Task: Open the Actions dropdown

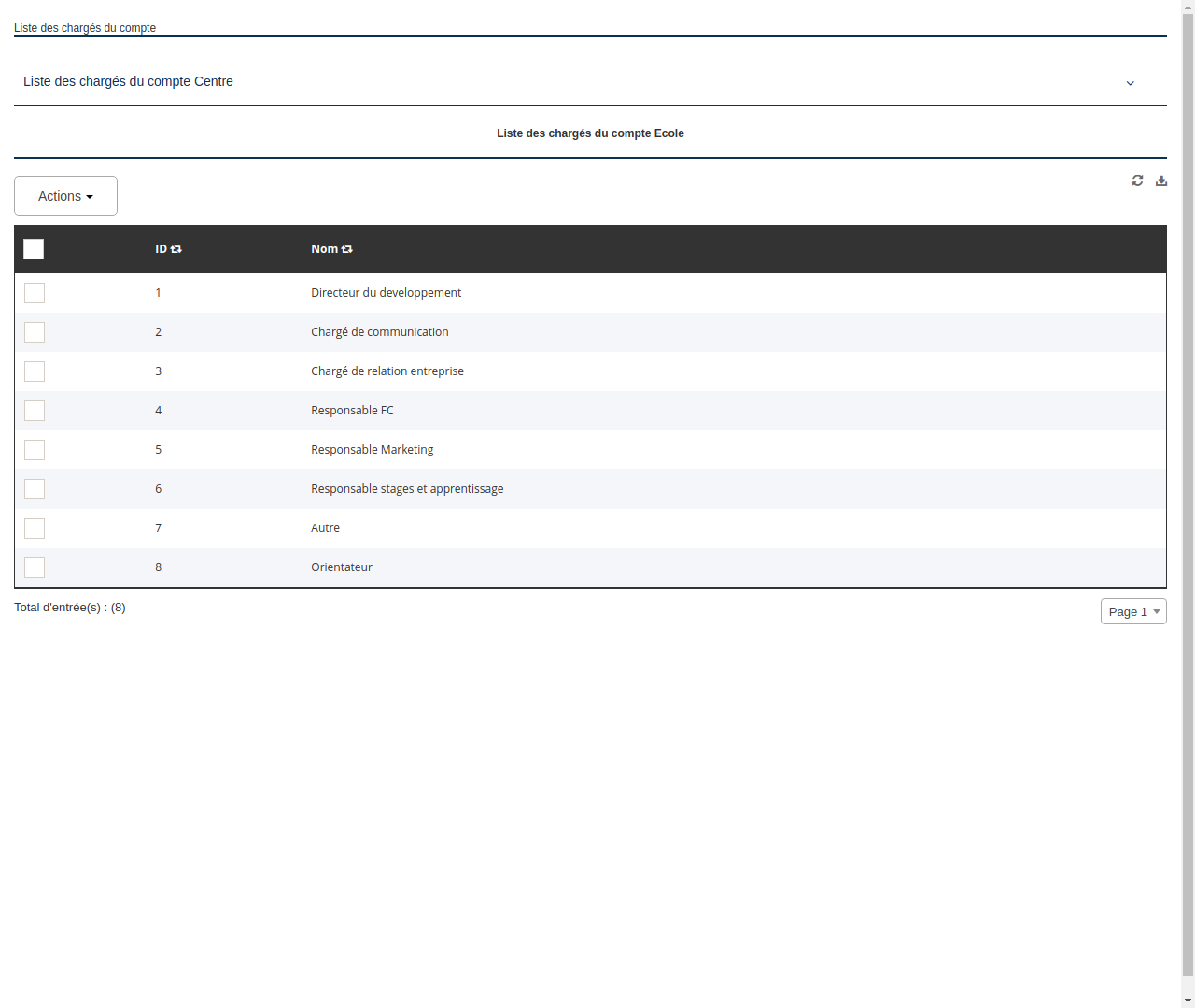Action: coord(65,196)
